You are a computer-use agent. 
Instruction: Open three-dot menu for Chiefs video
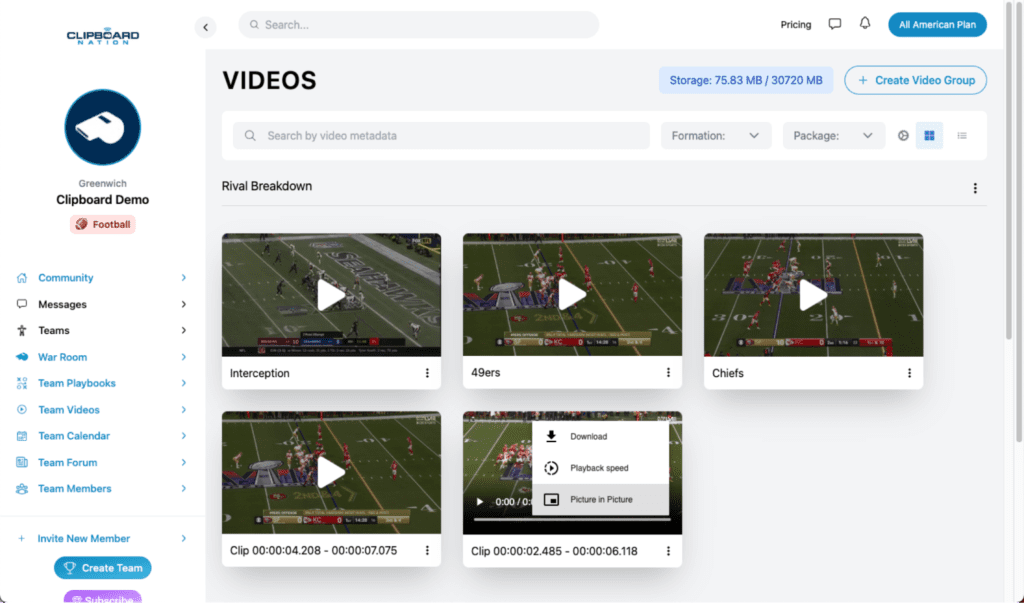(909, 373)
